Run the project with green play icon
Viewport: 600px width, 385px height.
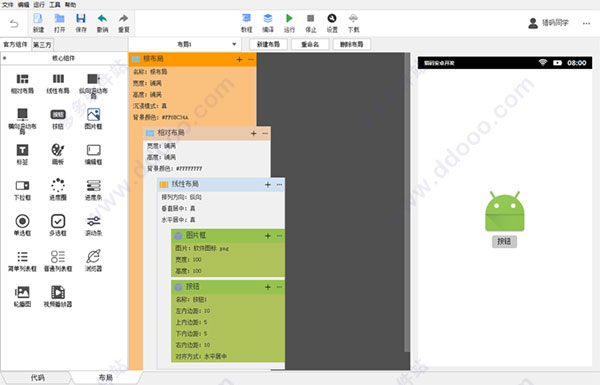pyautogui.click(x=289, y=18)
